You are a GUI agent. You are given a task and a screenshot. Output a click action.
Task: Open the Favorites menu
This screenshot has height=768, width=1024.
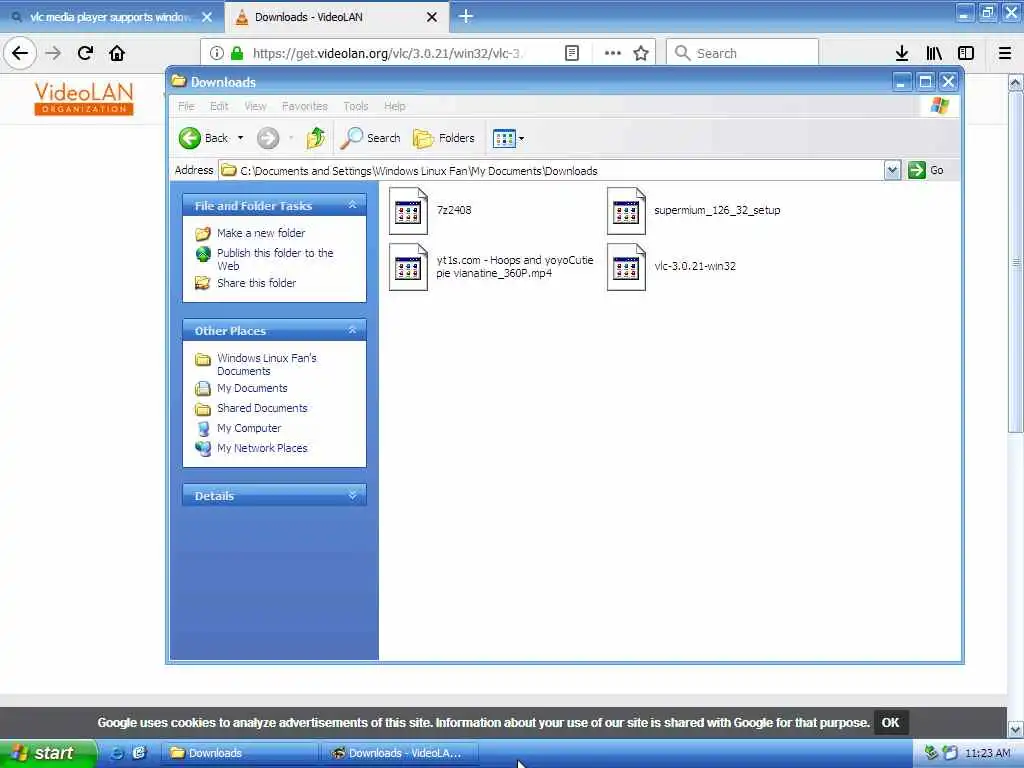click(x=304, y=106)
